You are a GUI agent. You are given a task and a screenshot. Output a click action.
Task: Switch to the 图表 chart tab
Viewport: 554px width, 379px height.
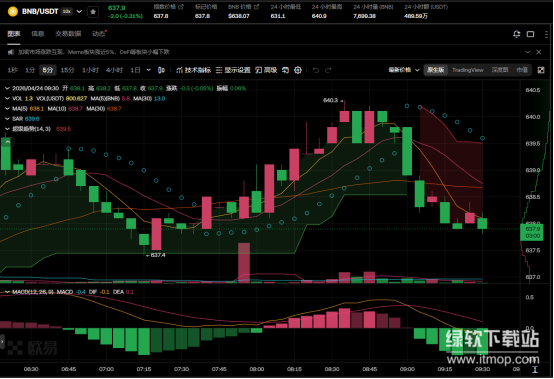(x=14, y=34)
